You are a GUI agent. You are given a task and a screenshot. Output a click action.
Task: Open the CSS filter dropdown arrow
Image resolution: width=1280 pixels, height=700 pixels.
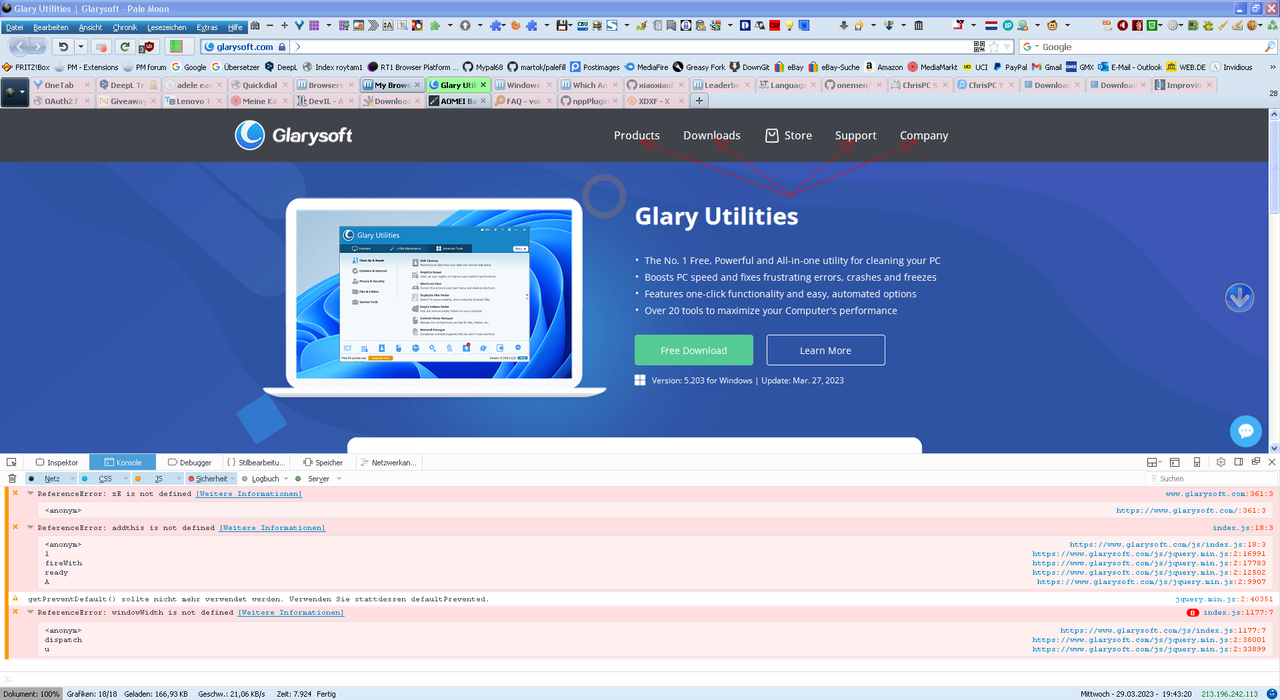coord(124,479)
